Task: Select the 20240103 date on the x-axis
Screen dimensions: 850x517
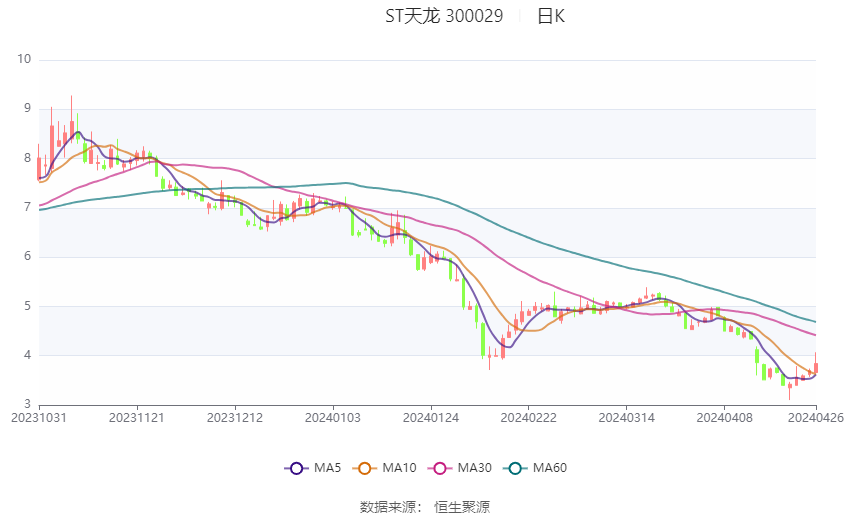Action: 332,417
